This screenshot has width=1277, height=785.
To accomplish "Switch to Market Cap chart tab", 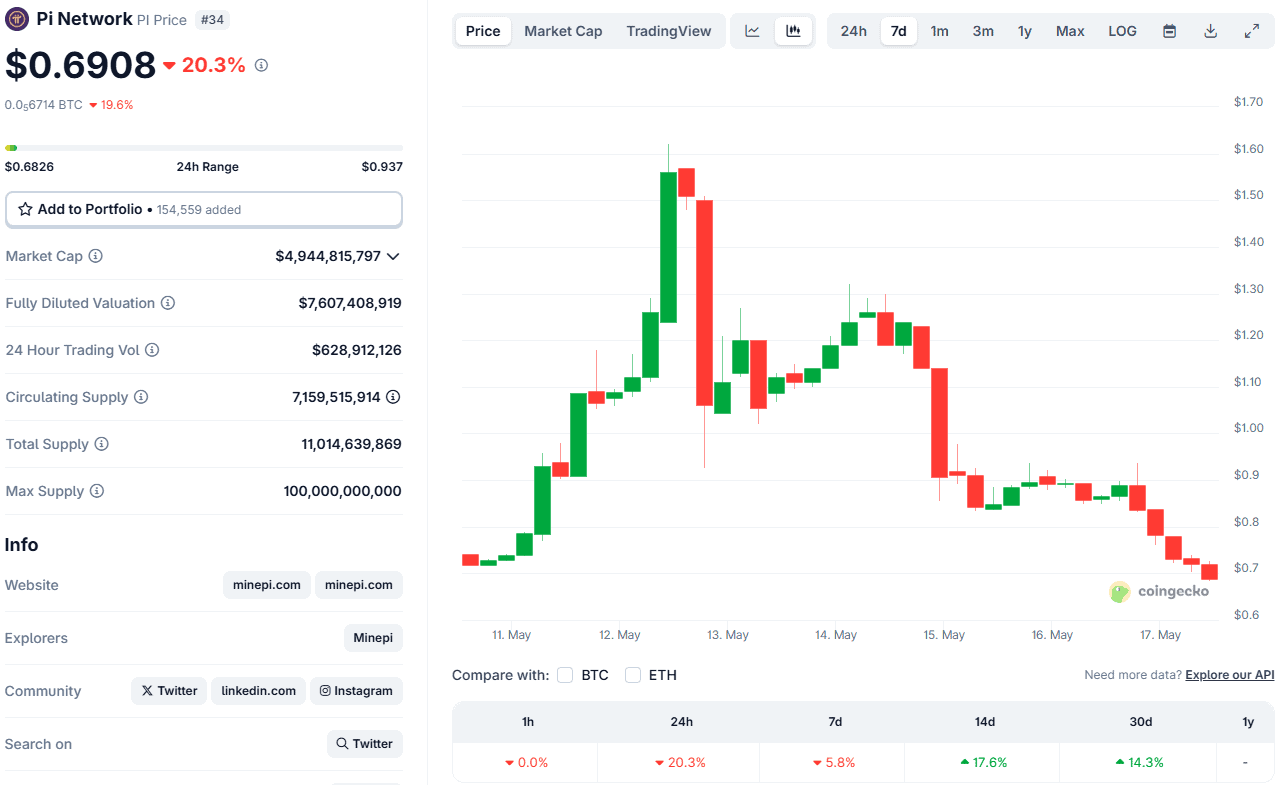I will click(563, 31).
